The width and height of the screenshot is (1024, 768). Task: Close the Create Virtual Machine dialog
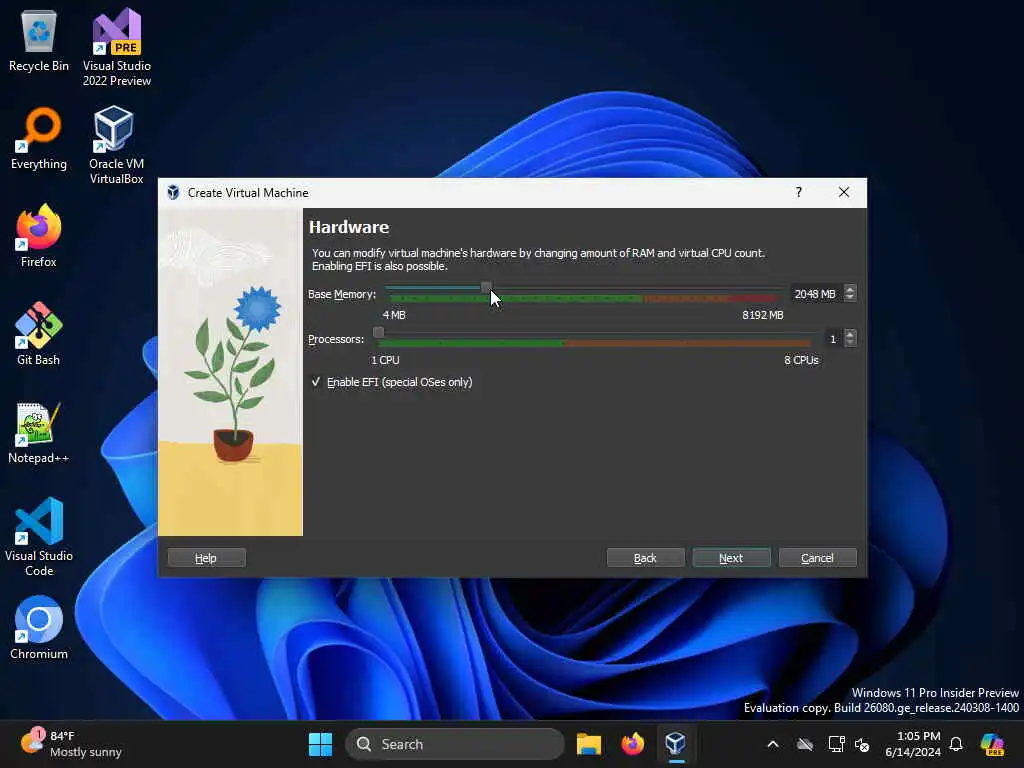click(844, 192)
